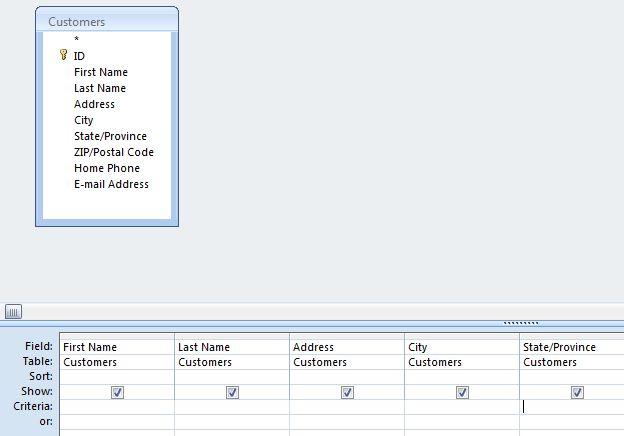This screenshot has height=436, width=624.
Task: Click the 'or' row cell under Address column
Action: pos(347,422)
